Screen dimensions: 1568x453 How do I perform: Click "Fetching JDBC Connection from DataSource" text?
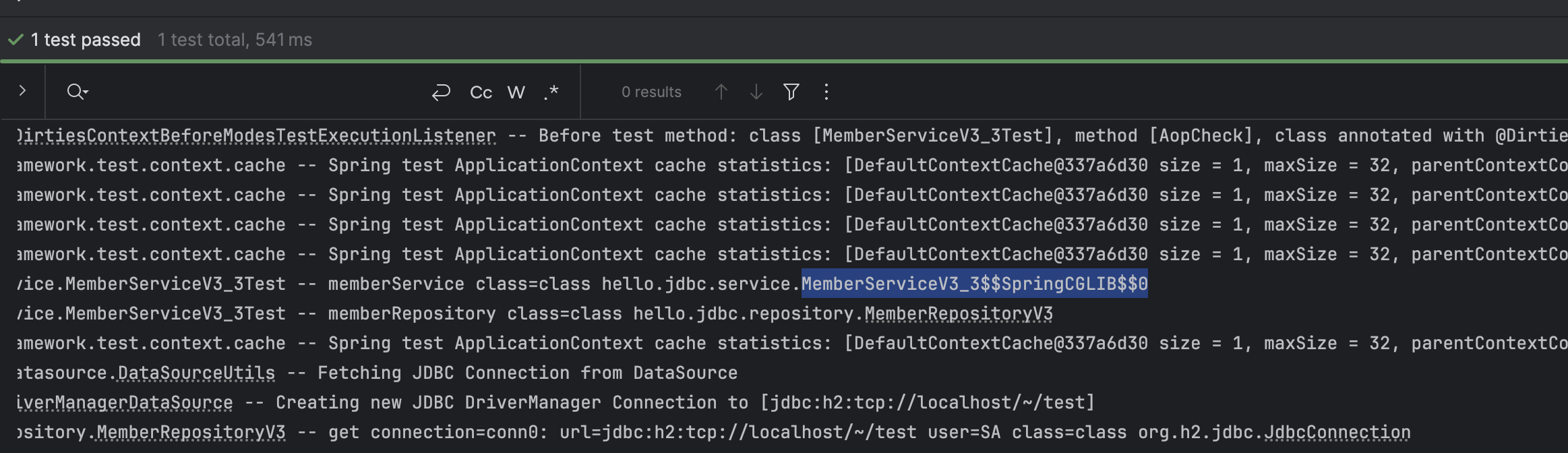pyautogui.click(x=527, y=373)
